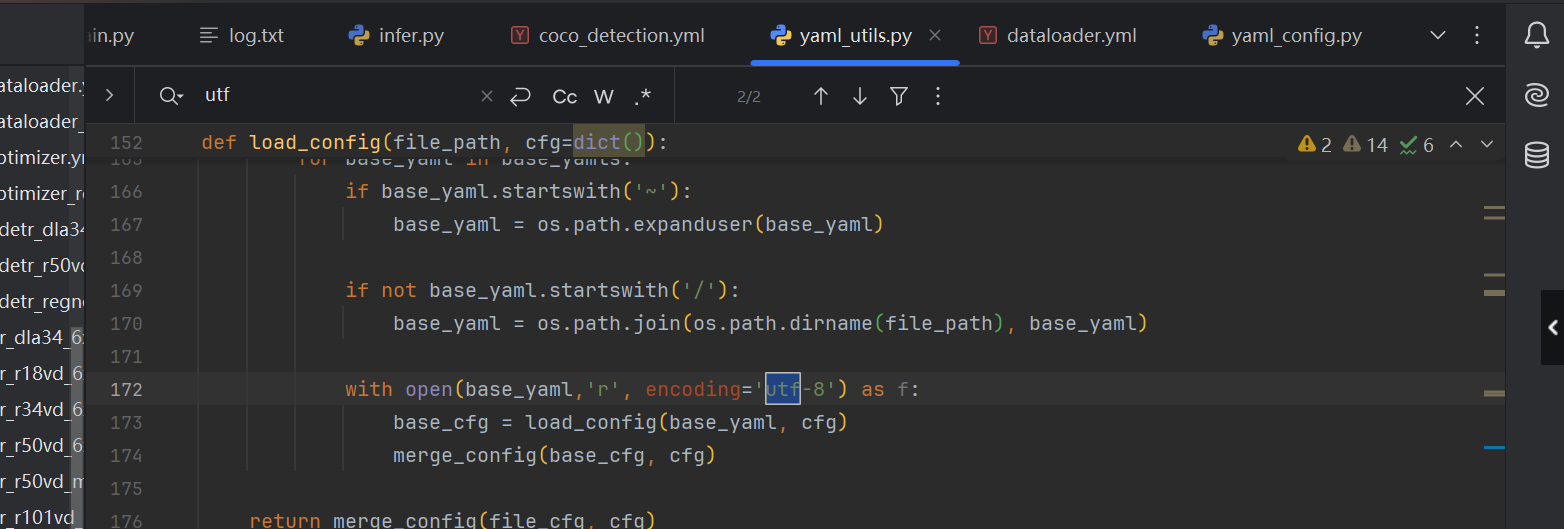Image resolution: width=1564 pixels, height=529 pixels.
Task: Toggle Match Case (Cc) option
Action: pyautogui.click(x=565, y=96)
